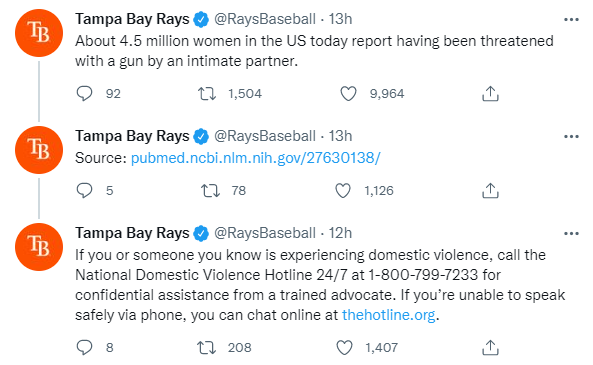Open more options menu on Source tweet
Viewport: 593px width, 365px height.
pos(571,136)
